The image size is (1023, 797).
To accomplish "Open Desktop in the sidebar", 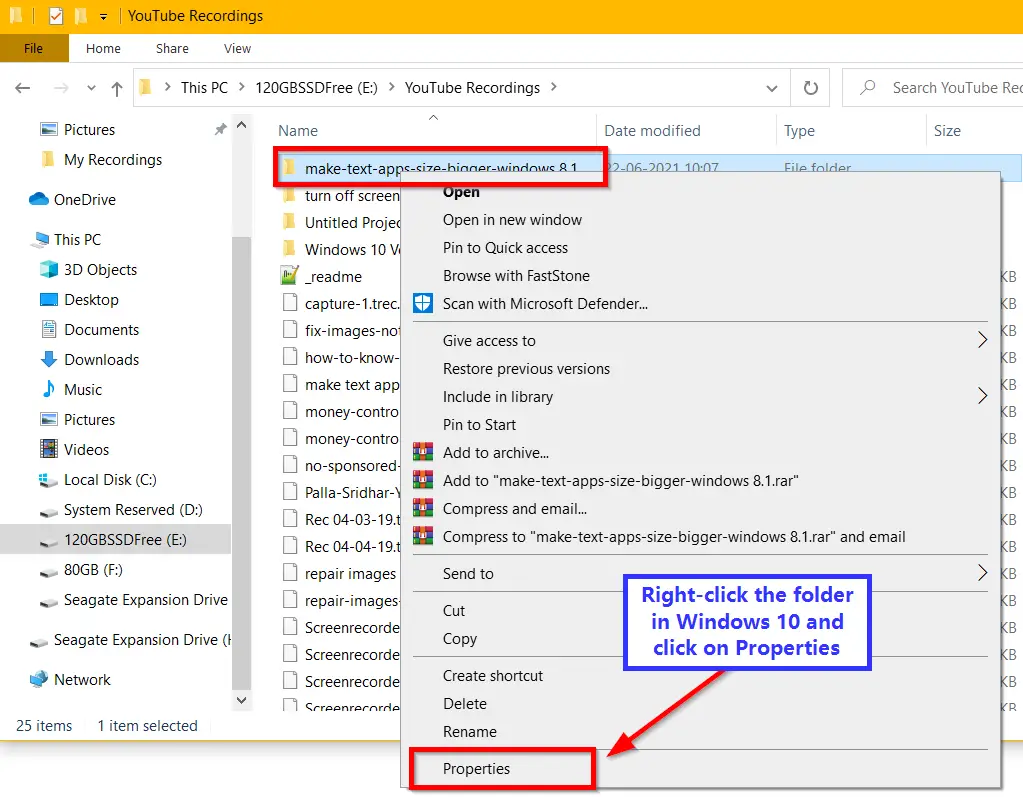I will coord(91,299).
